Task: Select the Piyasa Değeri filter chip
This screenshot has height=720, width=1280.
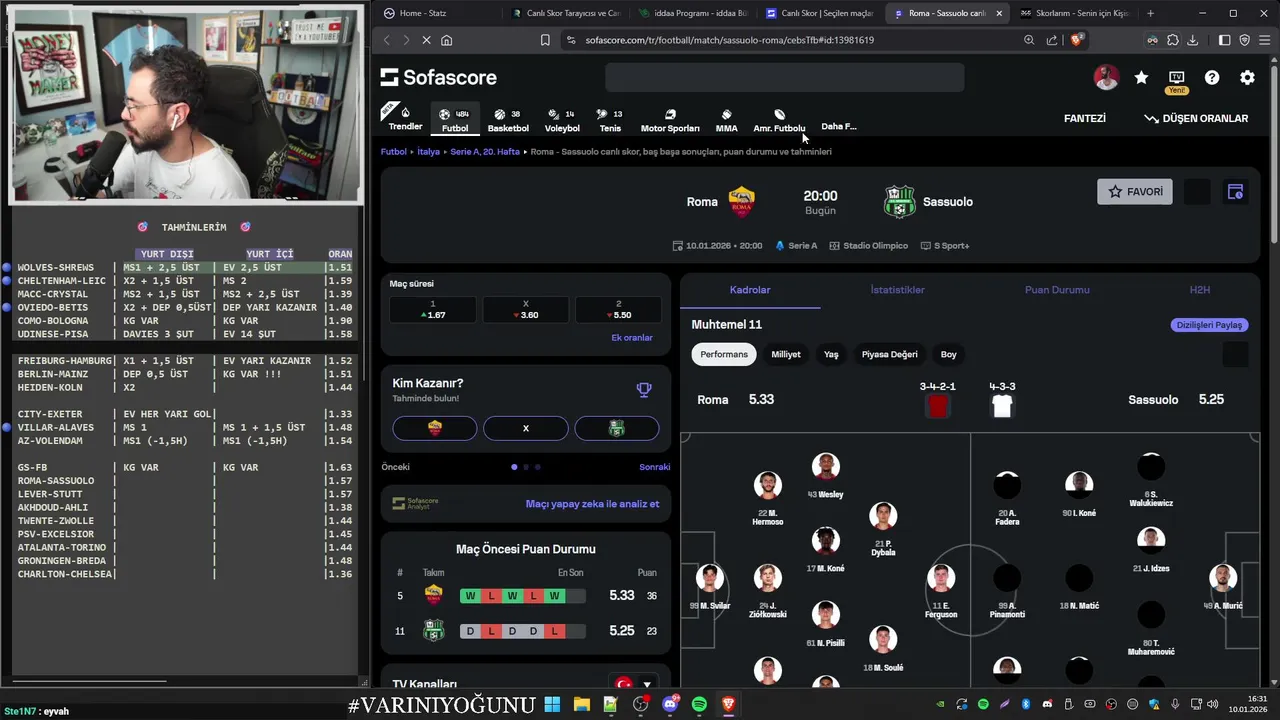Action: [x=890, y=354]
